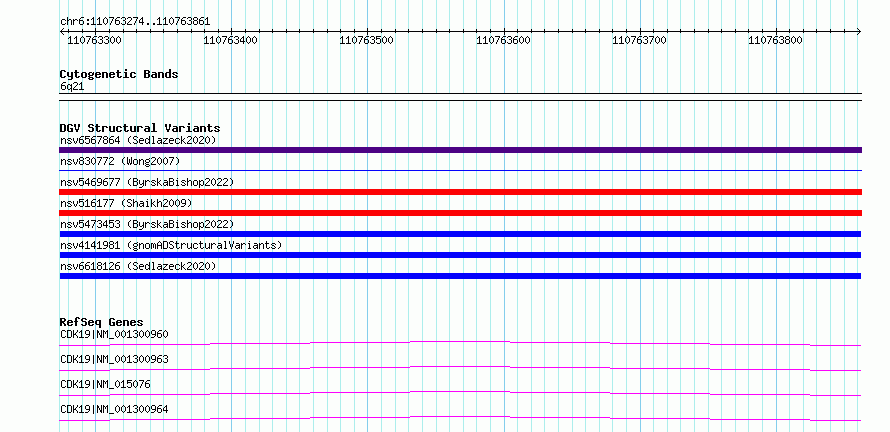Image resolution: width=890 pixels, height=432 pixels.
Task: Click ruler position 110763800
Action: [x=776, y=40]
